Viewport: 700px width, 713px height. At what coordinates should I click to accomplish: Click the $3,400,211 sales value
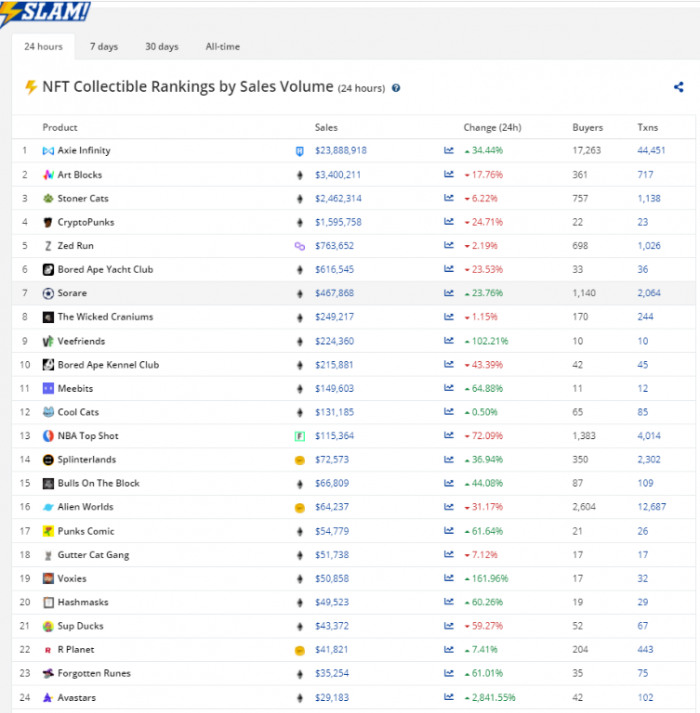[x=338, y=175]
